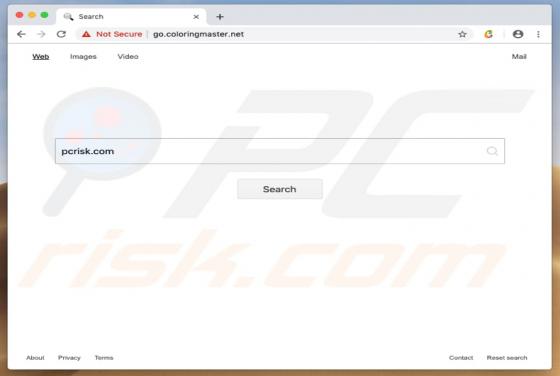Click the Reset search footer link
The height and width of the screenshot is (376, 560).
pyautogui.click(x=507, y=357)
